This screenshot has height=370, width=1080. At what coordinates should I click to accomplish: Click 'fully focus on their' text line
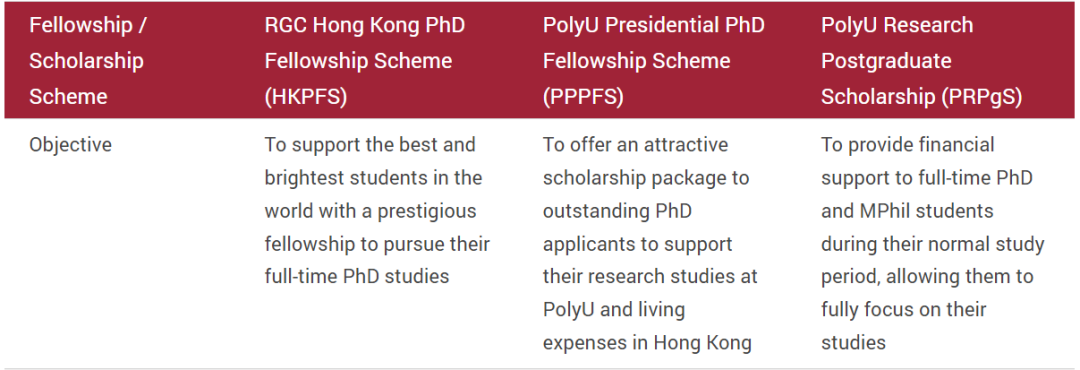click(x=904, y=310)
